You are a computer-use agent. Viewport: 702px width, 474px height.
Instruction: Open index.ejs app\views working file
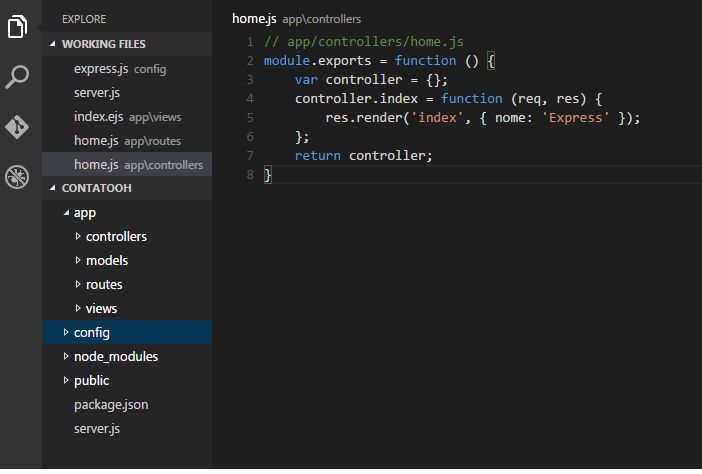[x=127, y=117]
